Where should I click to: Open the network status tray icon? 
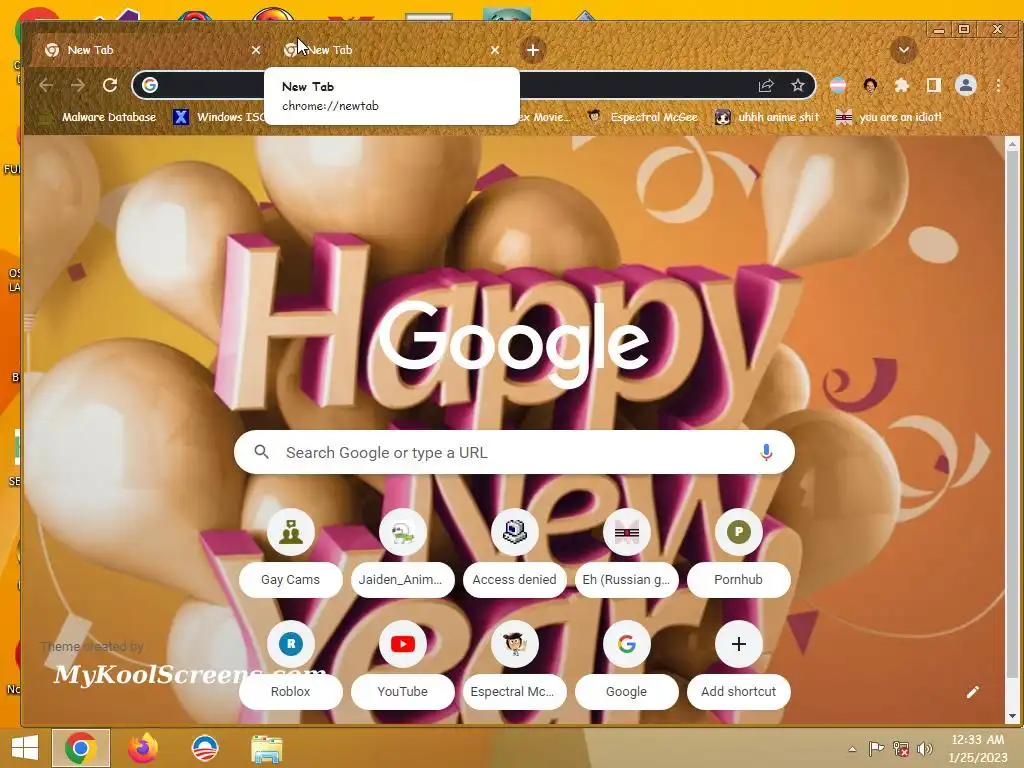901,749
